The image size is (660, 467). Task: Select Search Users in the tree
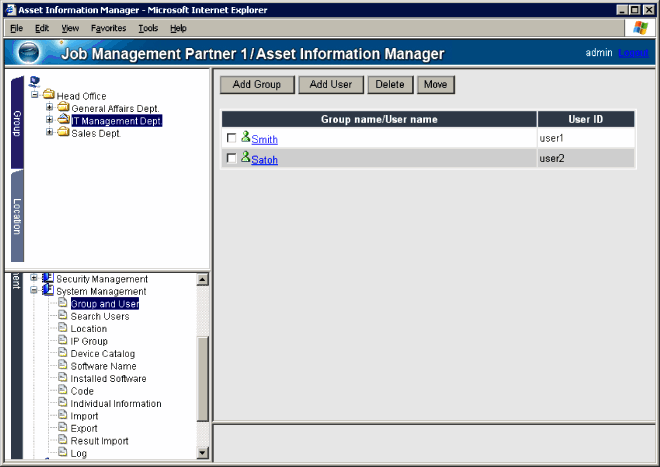pos(99,316)
